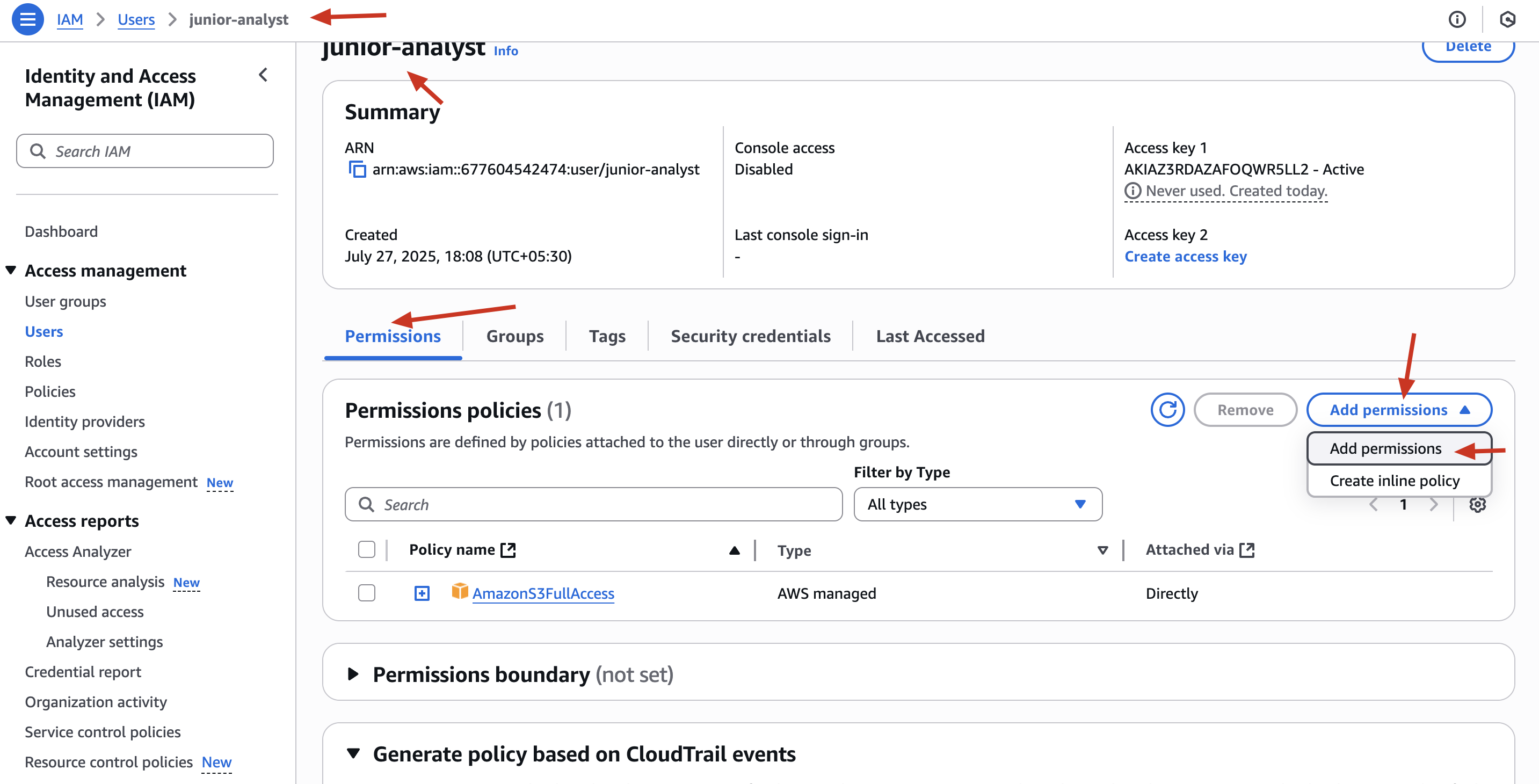Click the AWS managed type cell
Image resolution: width=1539 pixels, height=784 pixels.
tap(826, 593)
